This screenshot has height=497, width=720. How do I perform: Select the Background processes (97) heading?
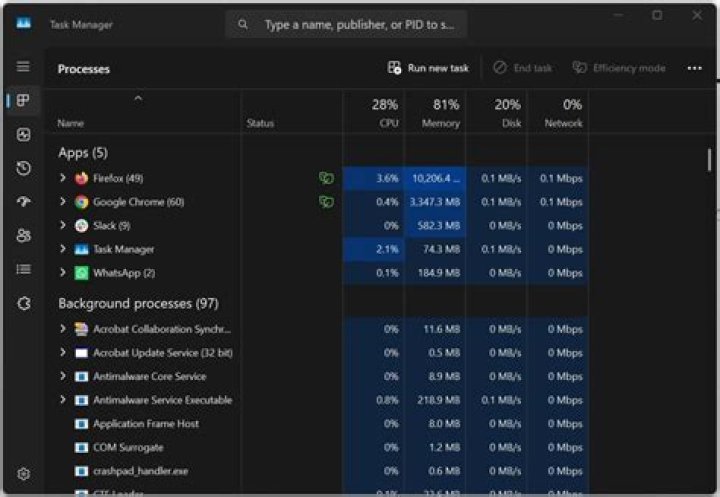click(x=138, y=304)
